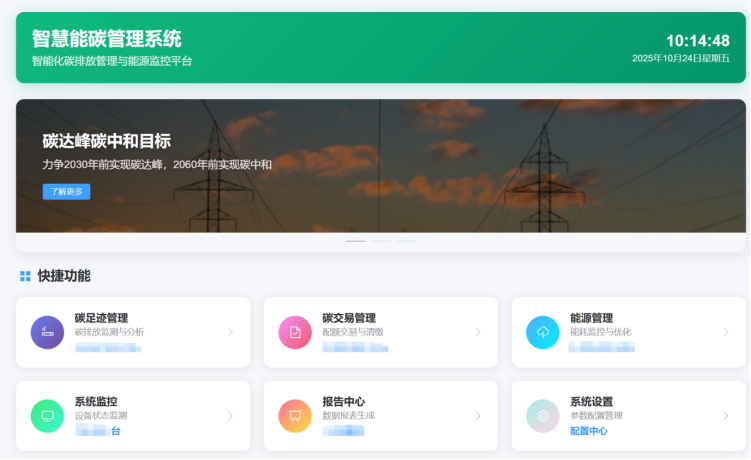Click the 碳达峰碳中和目标 banner heading
751x460 pixels.
(x=107, y=141)
